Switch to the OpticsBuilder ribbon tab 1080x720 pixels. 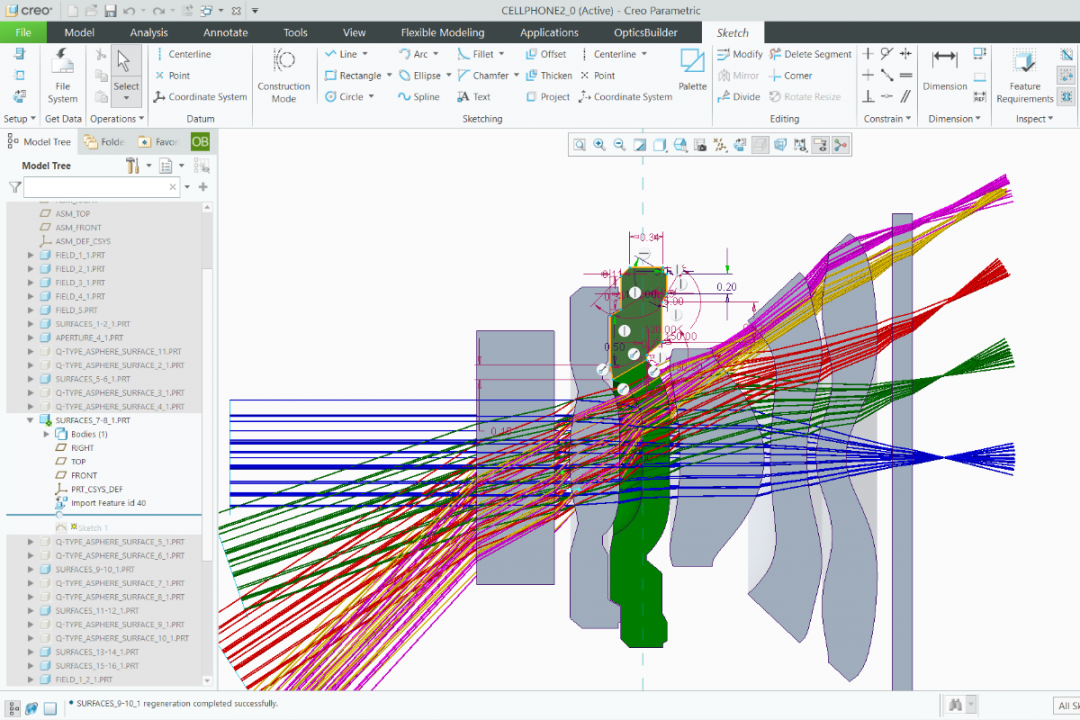645,32
